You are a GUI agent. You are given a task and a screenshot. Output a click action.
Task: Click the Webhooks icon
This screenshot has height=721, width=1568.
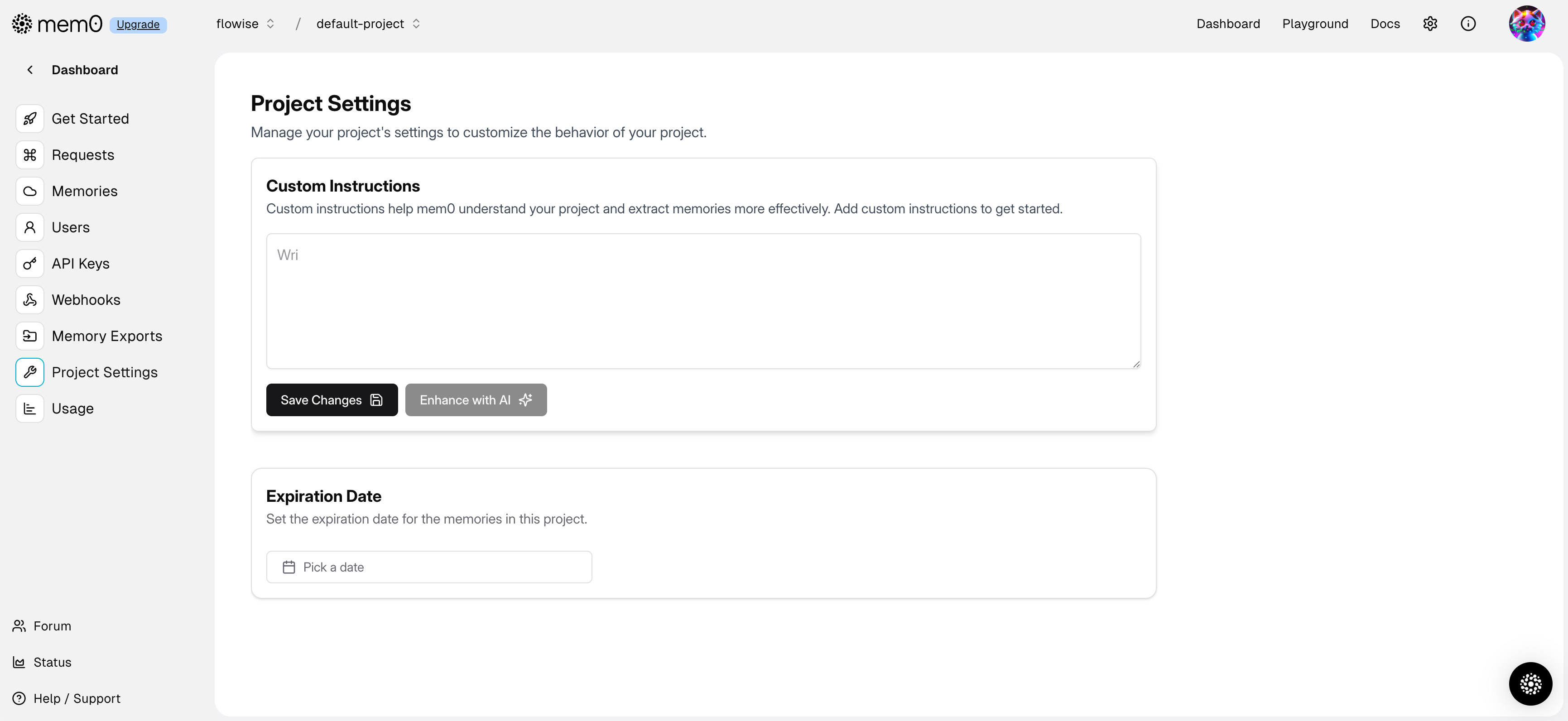coord(30,299)
